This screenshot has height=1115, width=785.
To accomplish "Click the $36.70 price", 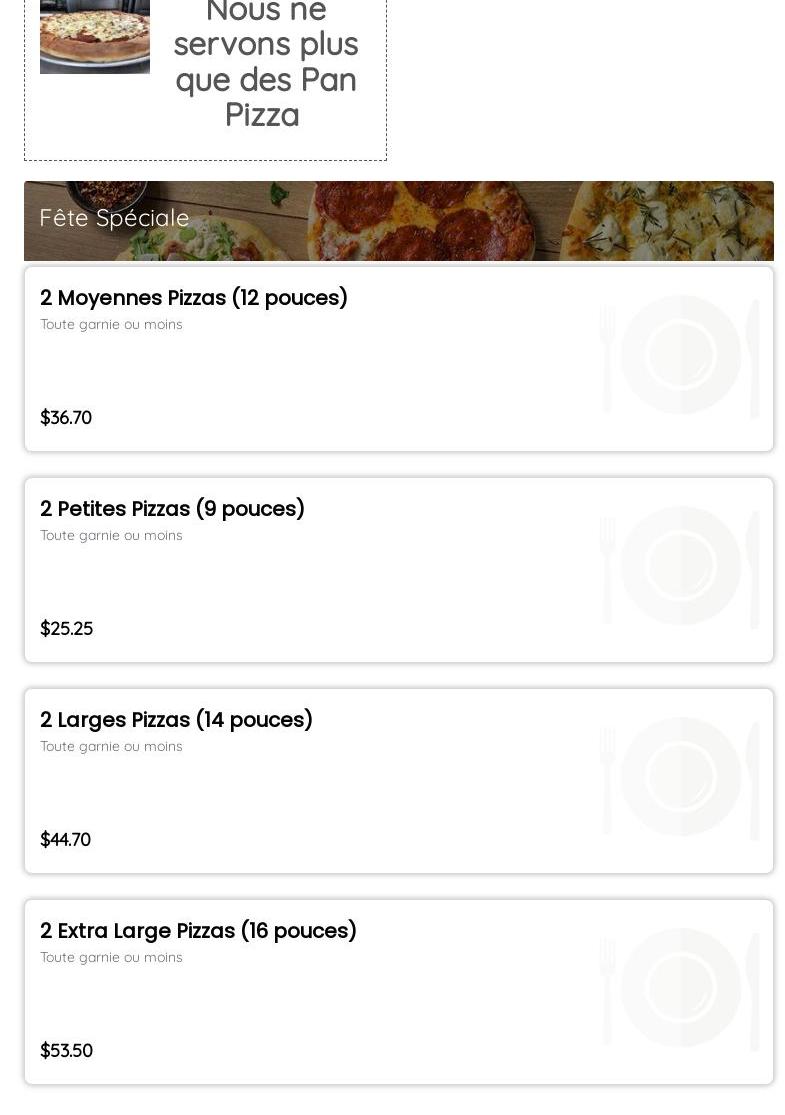I will coord(66,418).
